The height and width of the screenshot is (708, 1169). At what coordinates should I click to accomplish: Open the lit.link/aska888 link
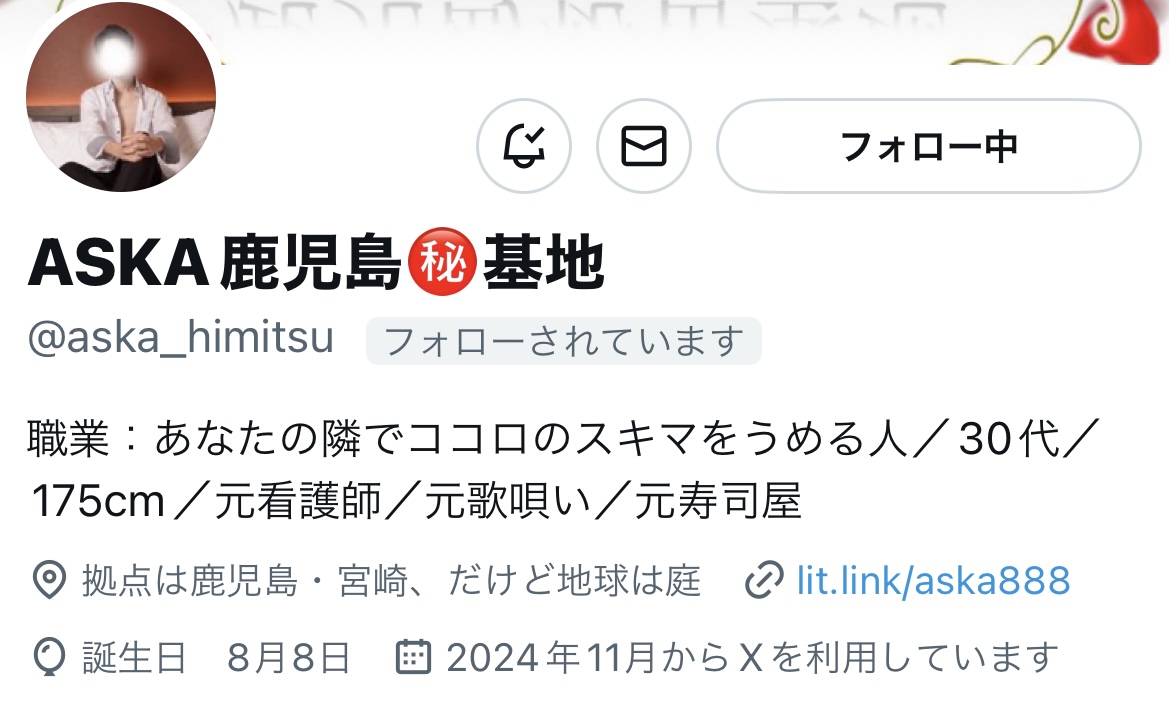(933, 581)
